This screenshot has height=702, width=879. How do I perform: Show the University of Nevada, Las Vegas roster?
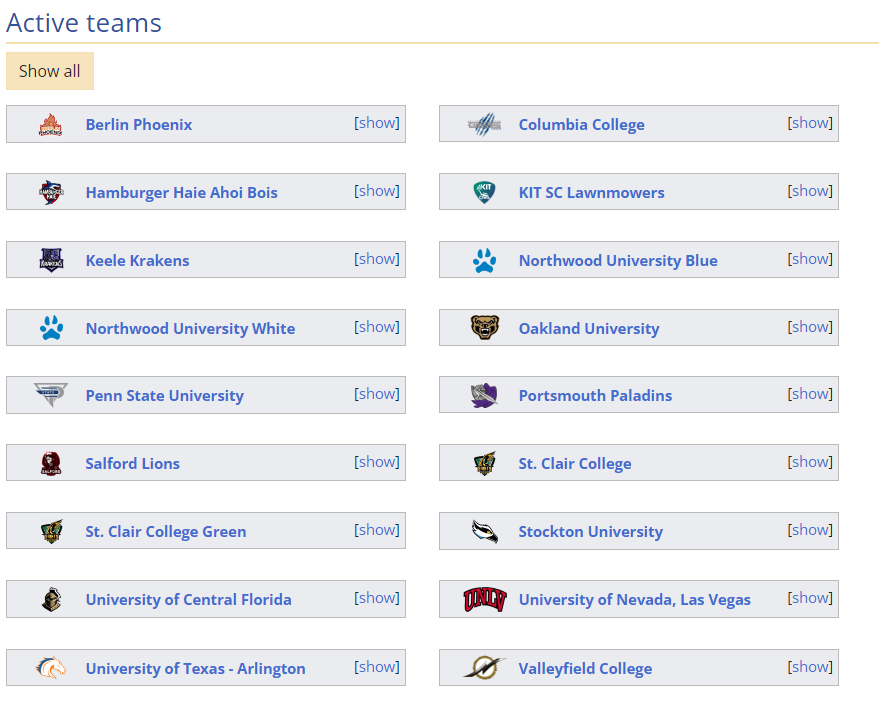click(x=810, y=598)
